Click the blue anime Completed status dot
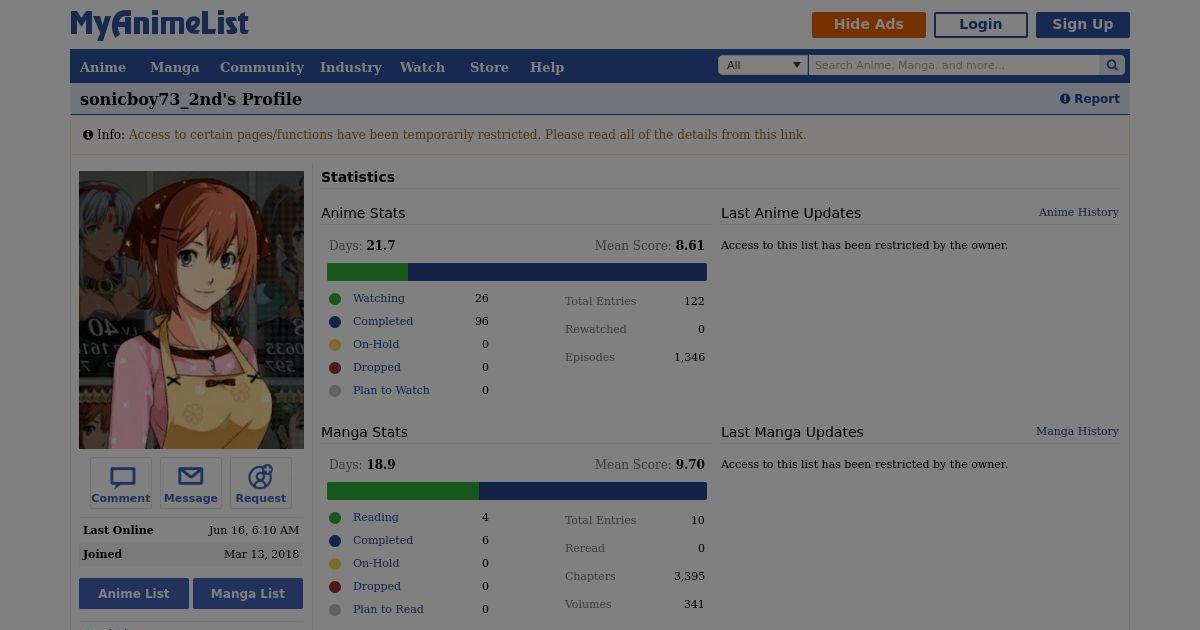1200x630 pixels. pyautogui.click(x=335, y=322)
